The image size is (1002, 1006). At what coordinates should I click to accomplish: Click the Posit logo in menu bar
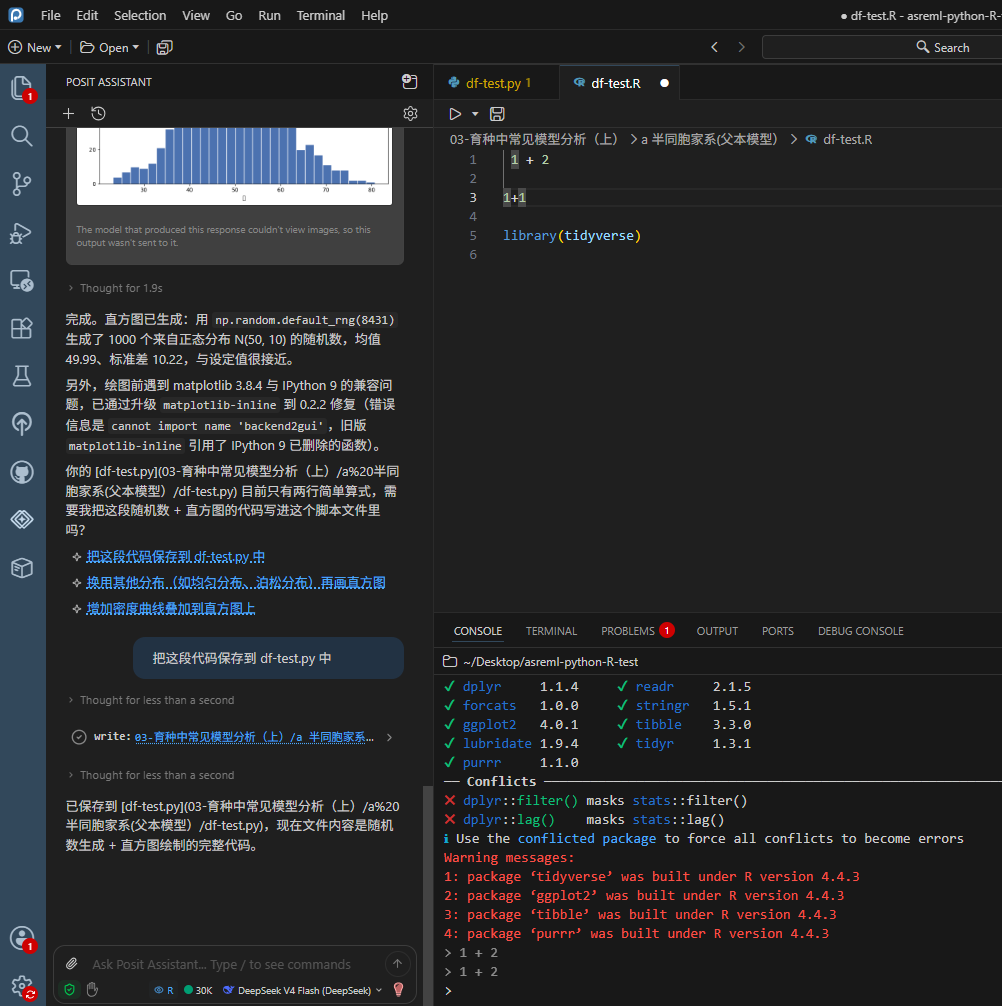[16, 15]
